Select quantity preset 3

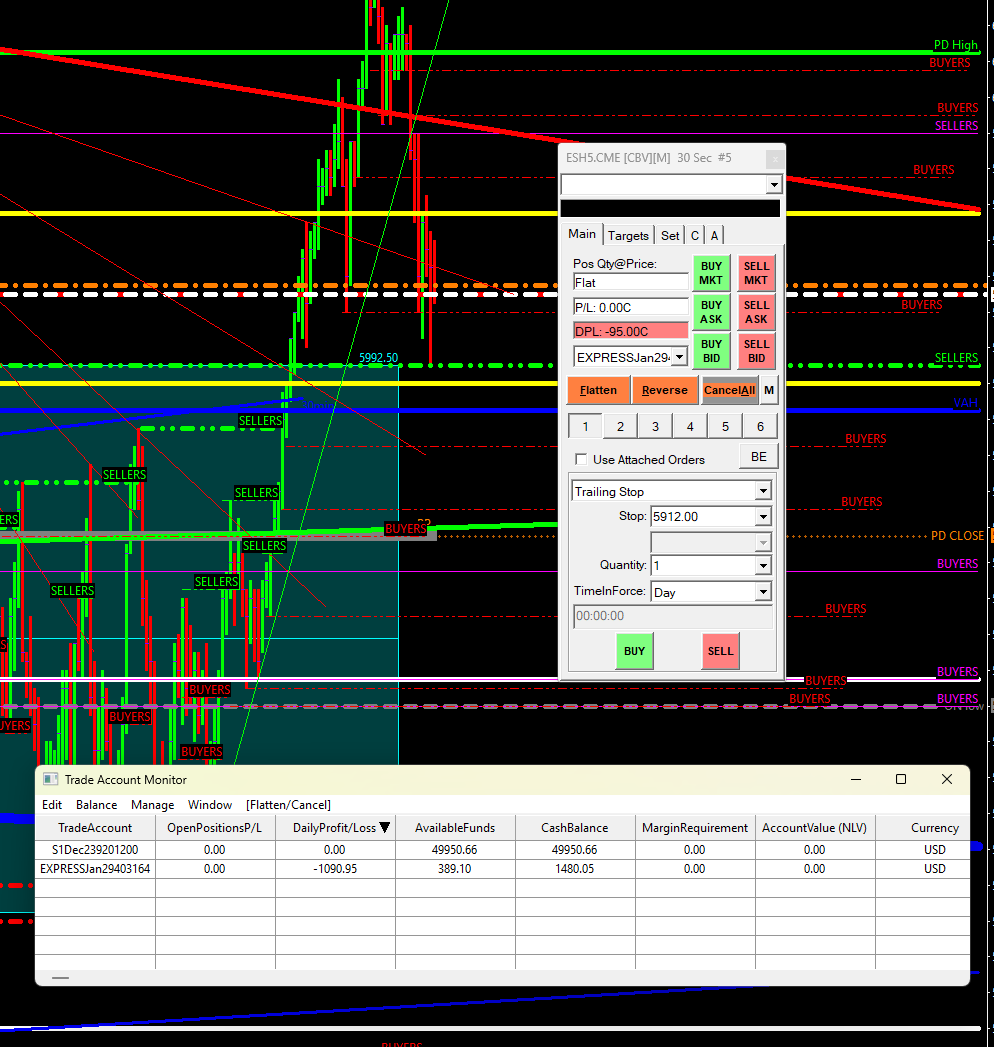[655, 427]
